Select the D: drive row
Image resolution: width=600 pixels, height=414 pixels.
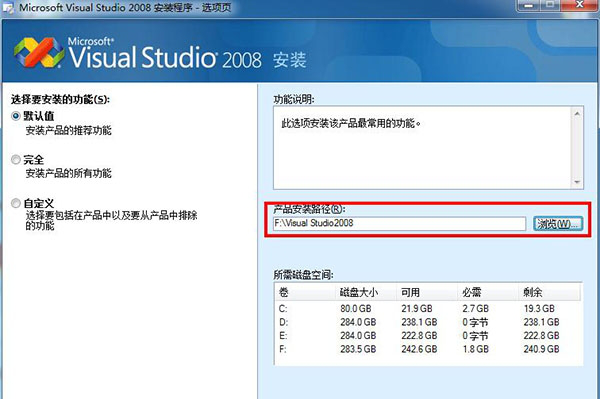(x=428, y=322)
